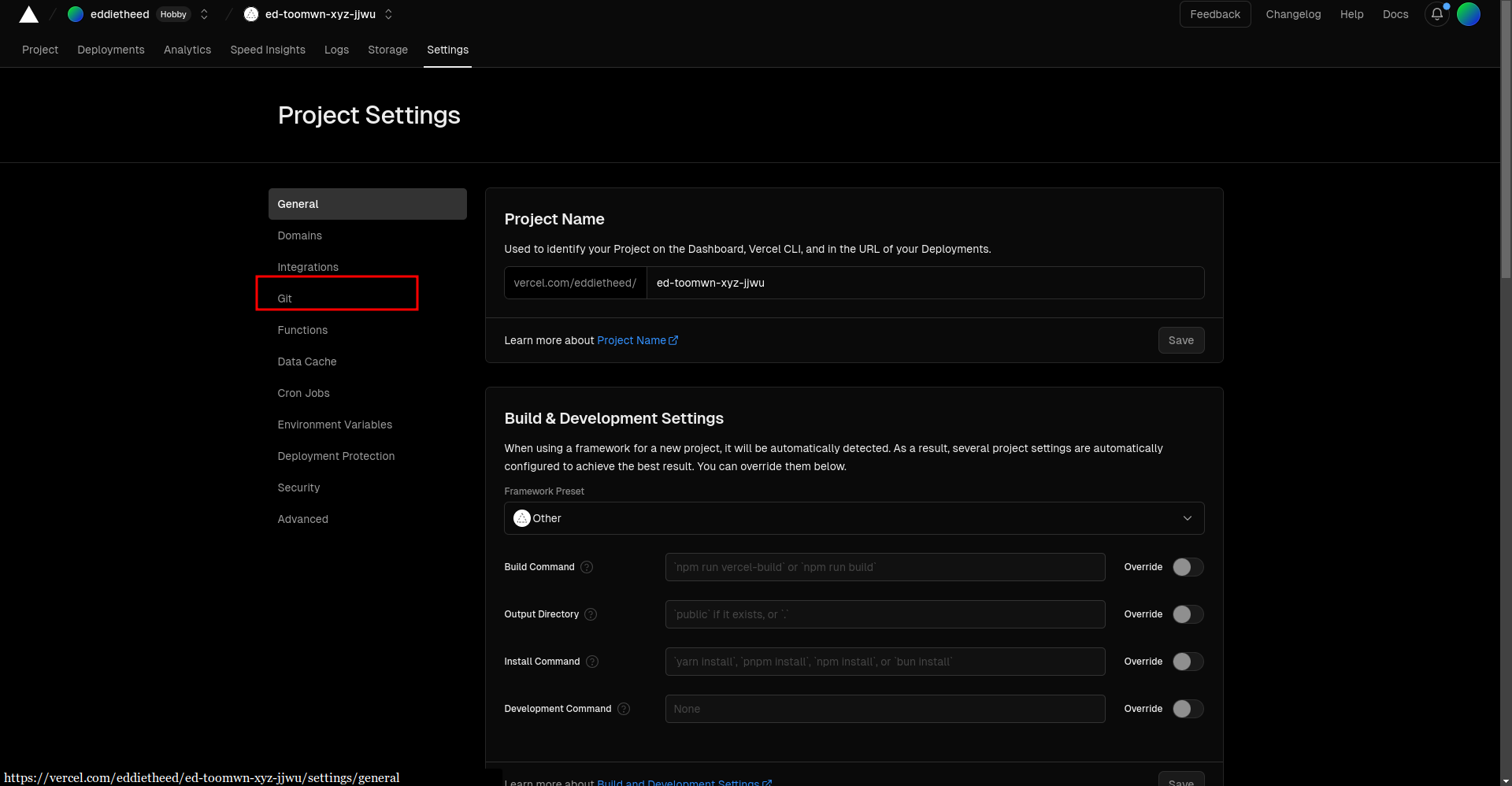Viewport: 1512px width, 786px height.
Task: Click the eddietheed team avatar icon
Action: 76,14
